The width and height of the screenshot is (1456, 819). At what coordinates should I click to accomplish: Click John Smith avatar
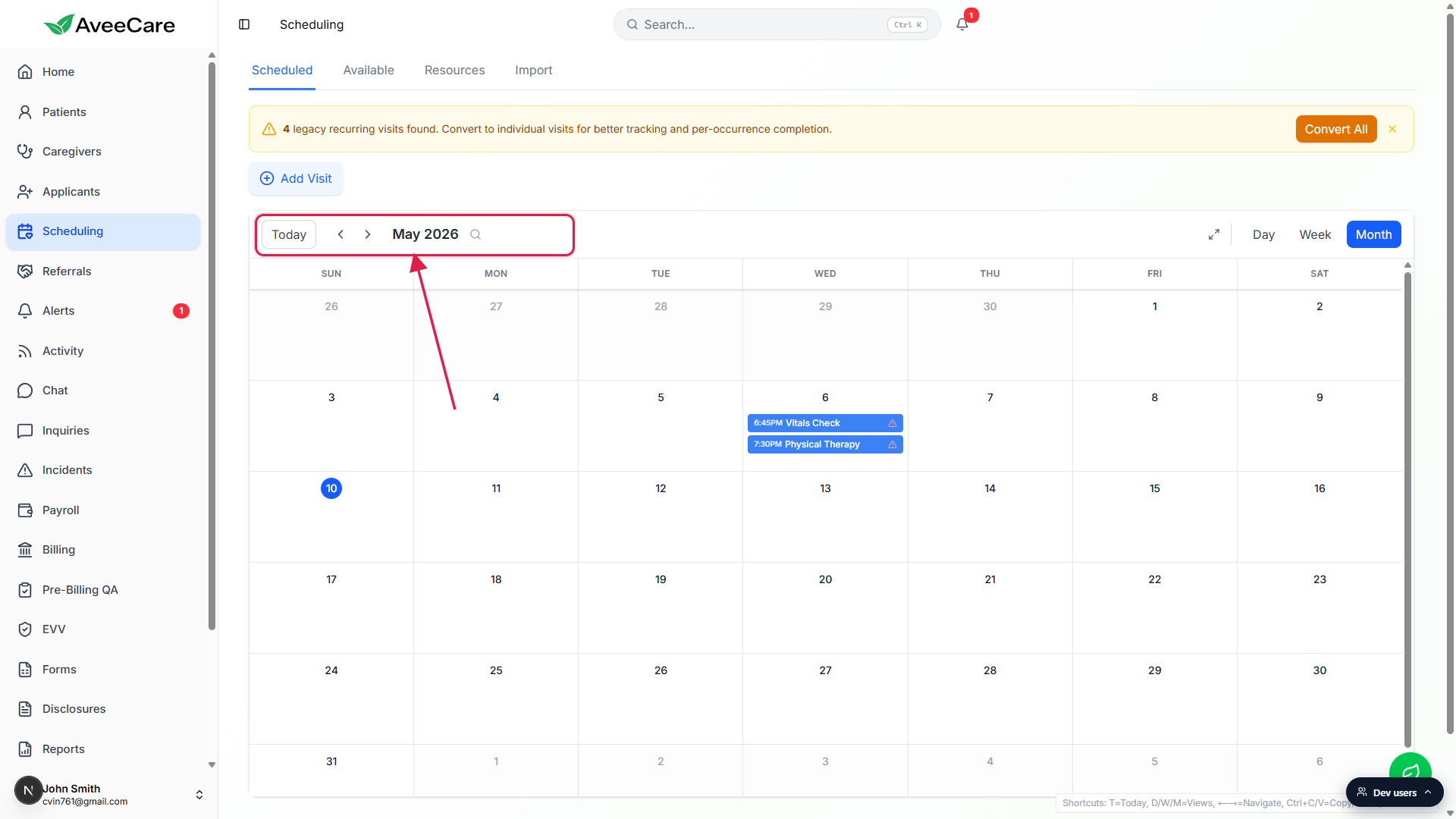click(x=29, y=790)
